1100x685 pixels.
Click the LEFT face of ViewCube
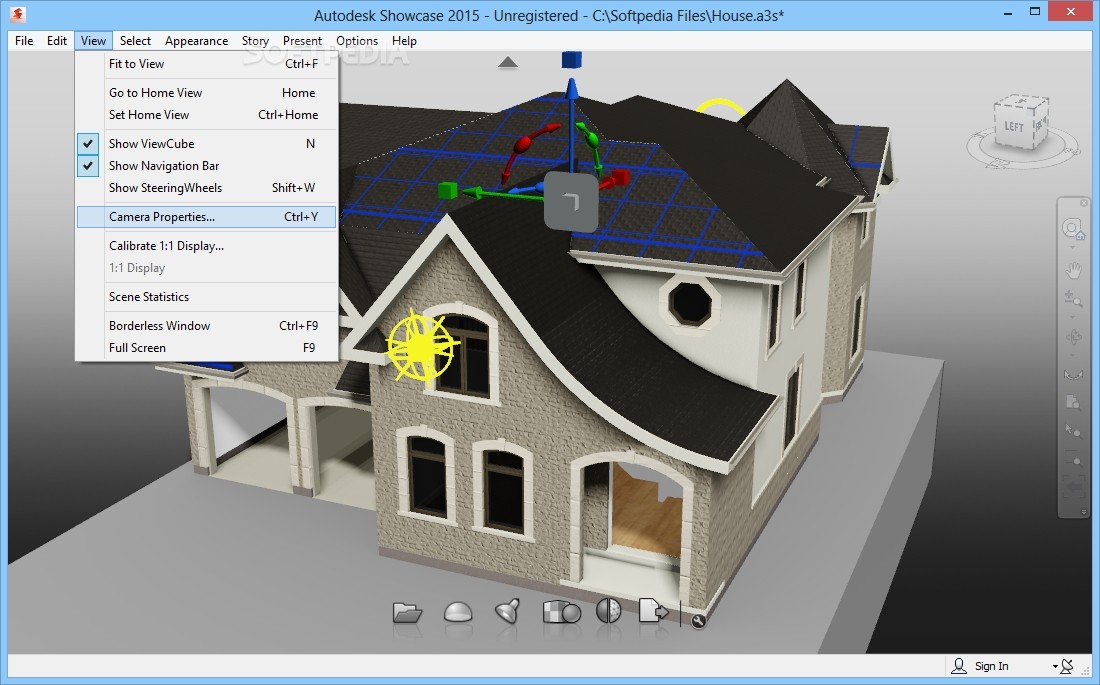[1012, 127]
